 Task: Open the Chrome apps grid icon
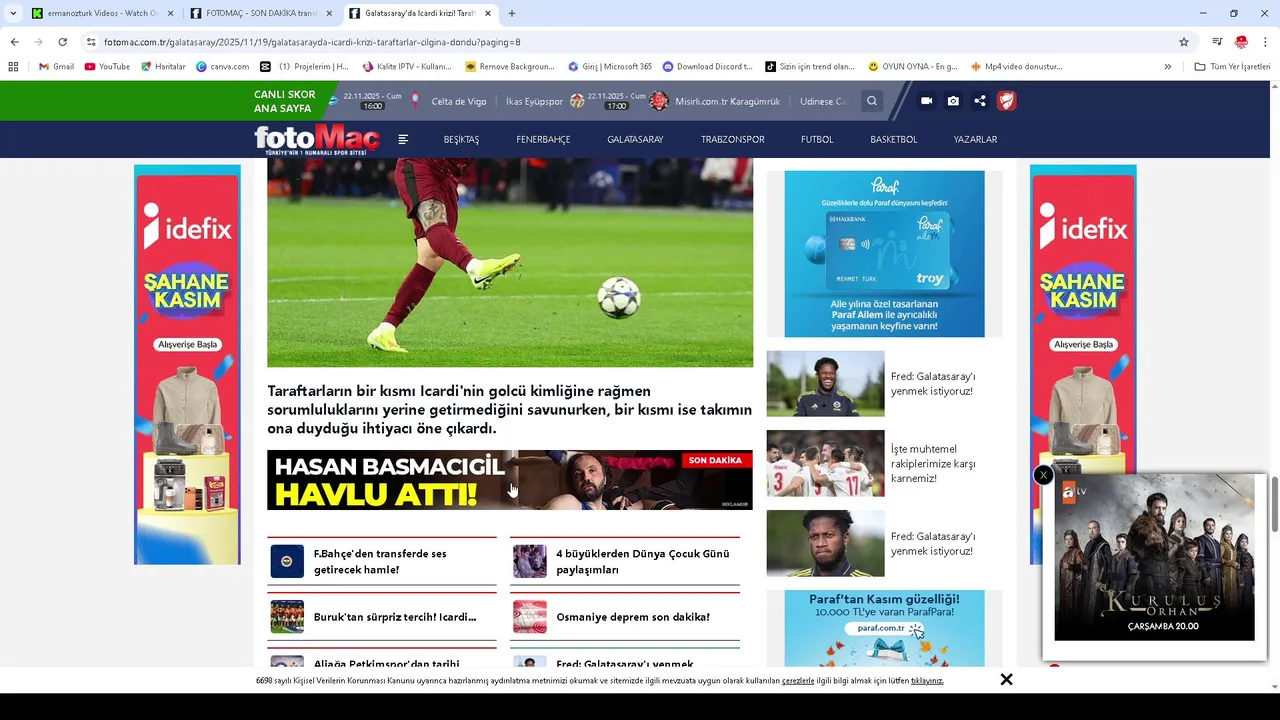[13, 67]
